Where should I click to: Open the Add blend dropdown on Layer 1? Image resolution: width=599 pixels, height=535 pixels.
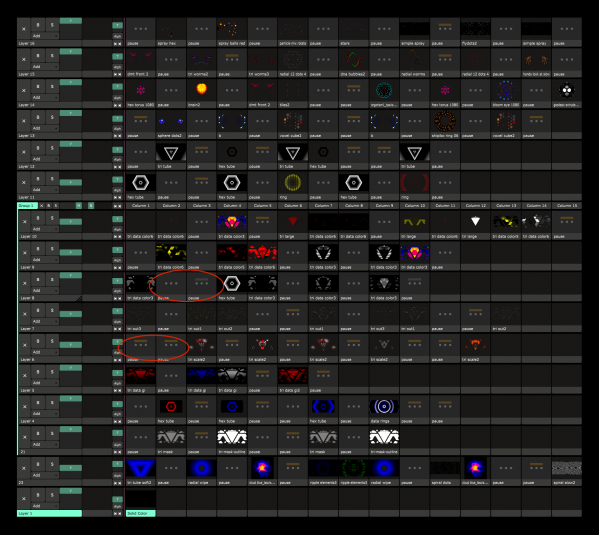point(45,506)
